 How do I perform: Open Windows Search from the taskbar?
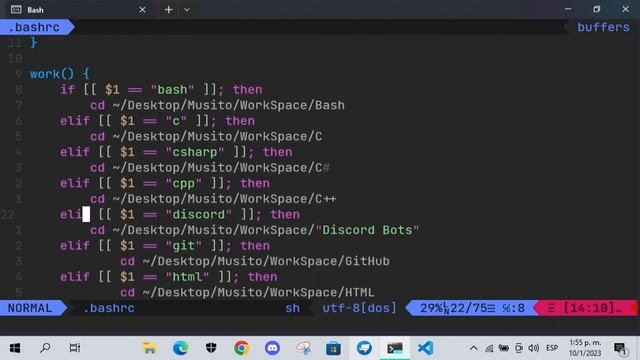(x=45, y=348)
